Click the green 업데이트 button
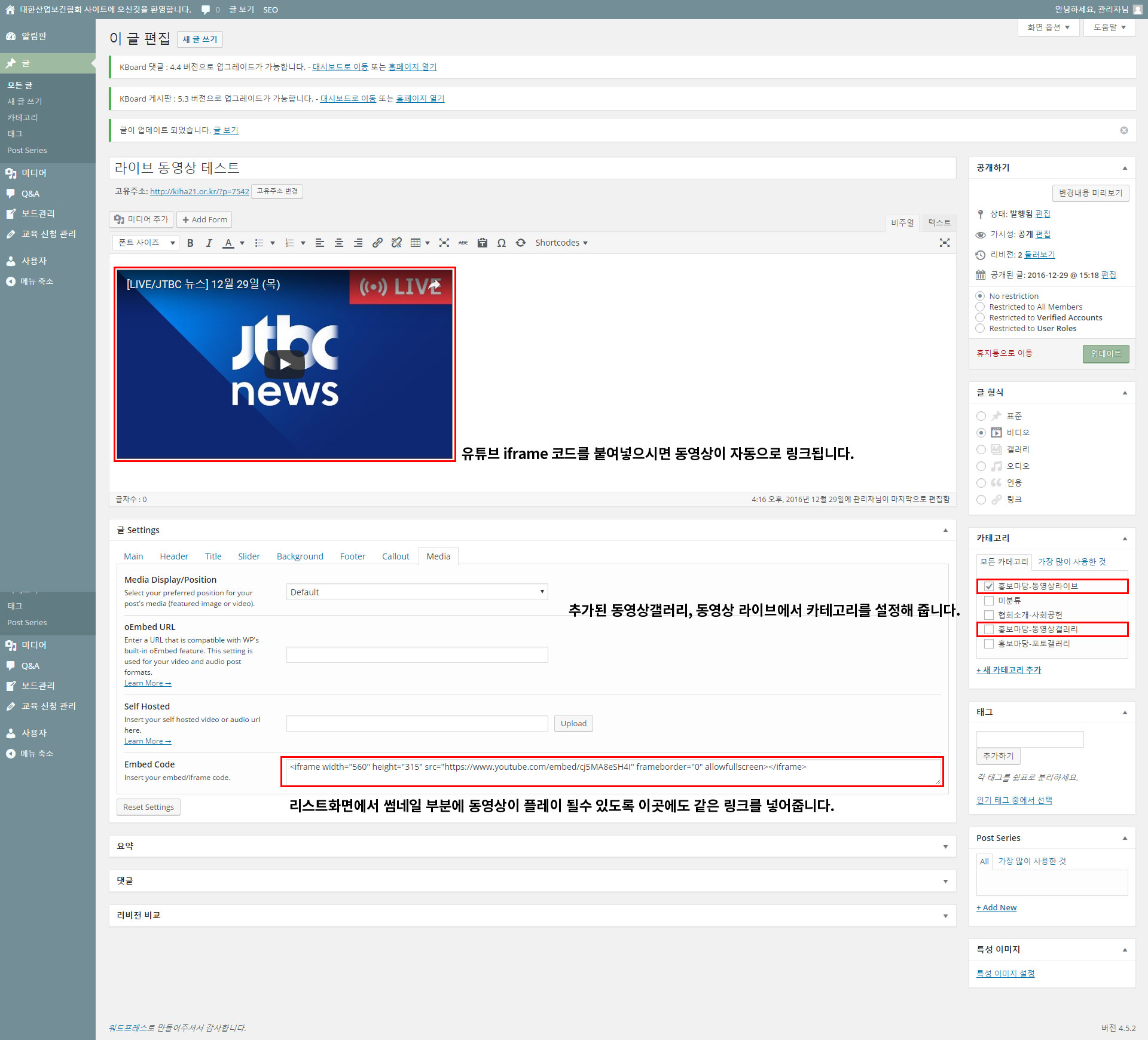 [1106, 354]
